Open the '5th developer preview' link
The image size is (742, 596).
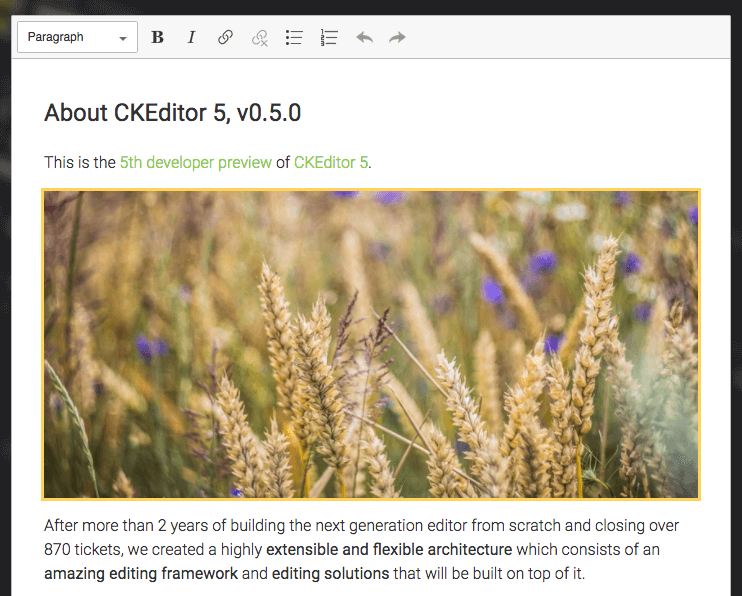195,162
